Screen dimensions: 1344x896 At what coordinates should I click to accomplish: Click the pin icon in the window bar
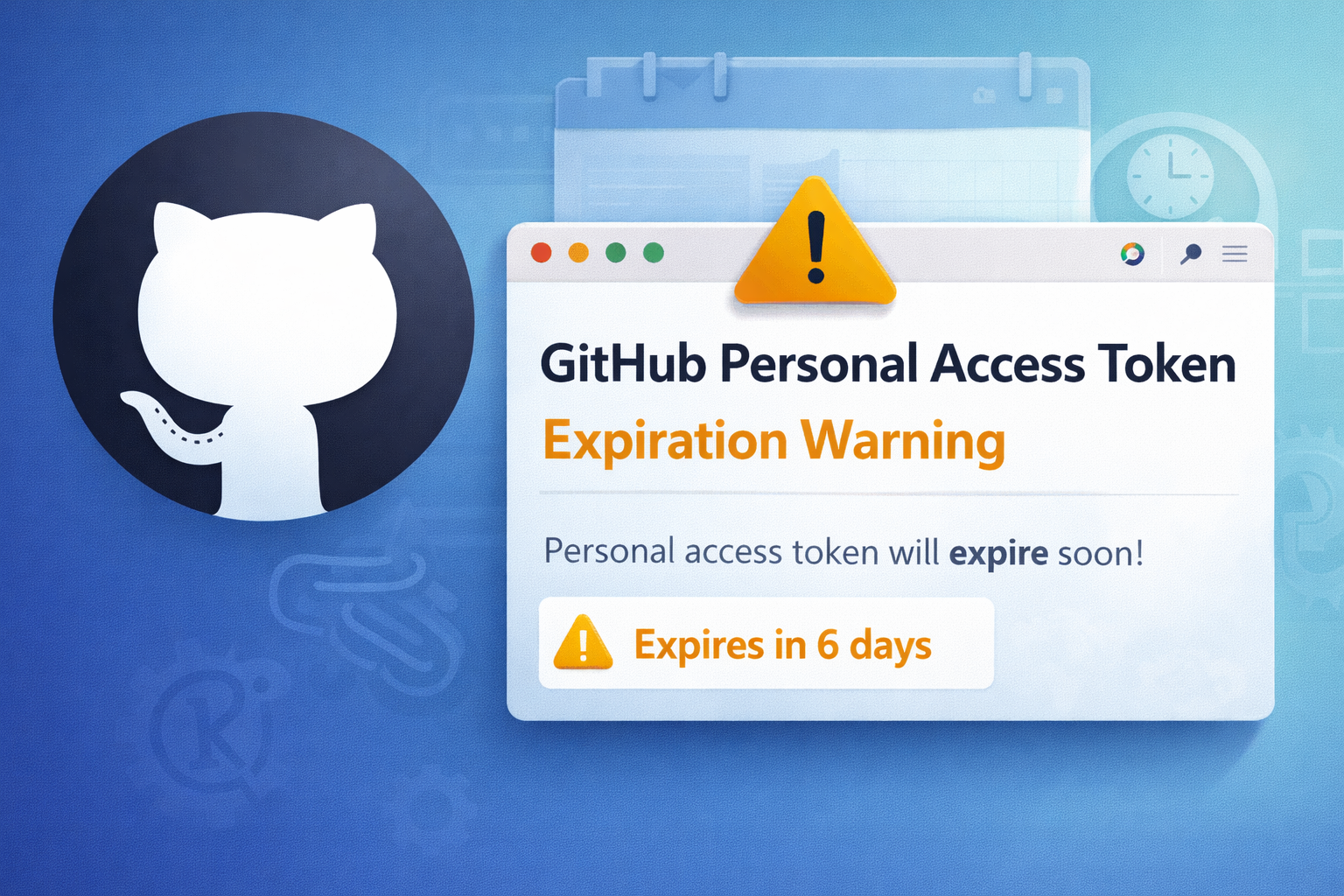tap(1190, 254)
